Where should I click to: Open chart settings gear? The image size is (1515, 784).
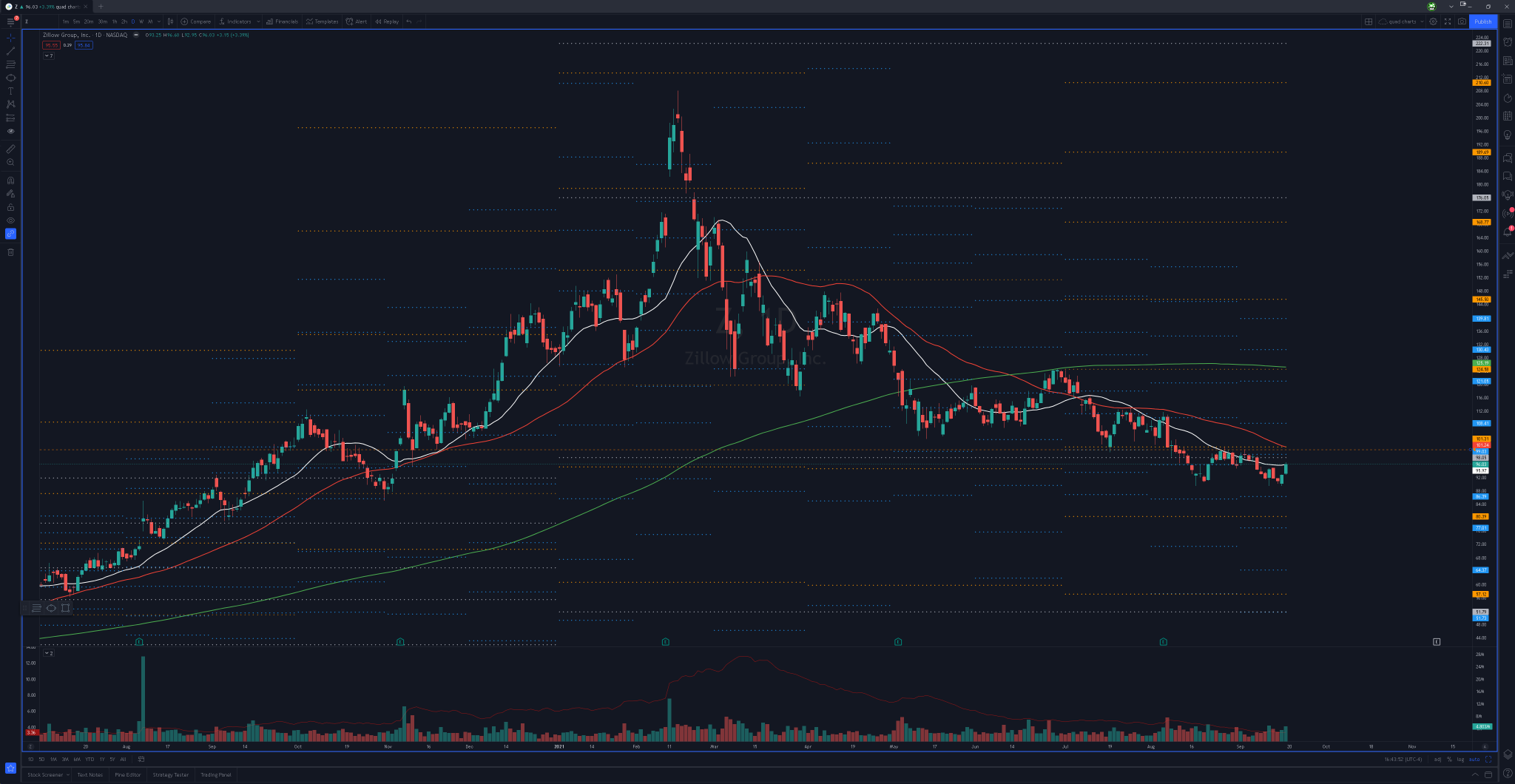1433,21
